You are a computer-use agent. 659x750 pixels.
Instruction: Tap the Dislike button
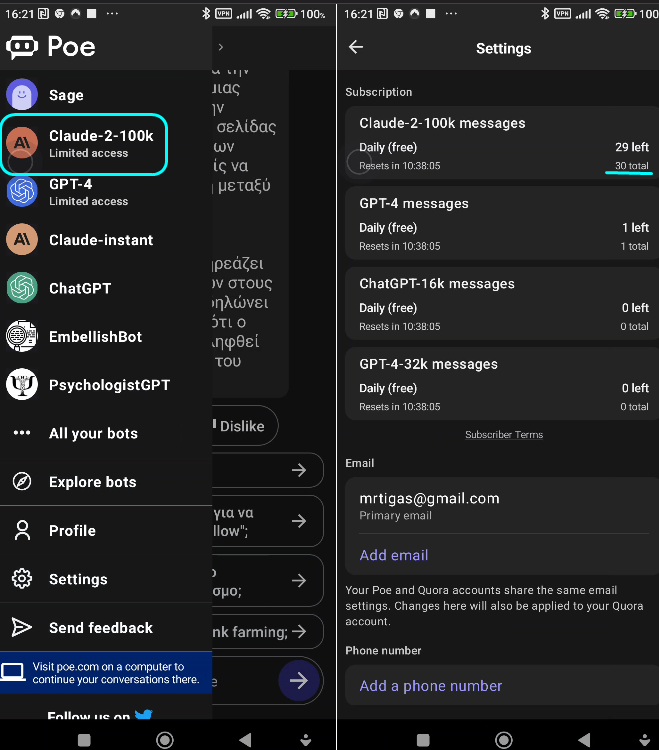[244, 426]
